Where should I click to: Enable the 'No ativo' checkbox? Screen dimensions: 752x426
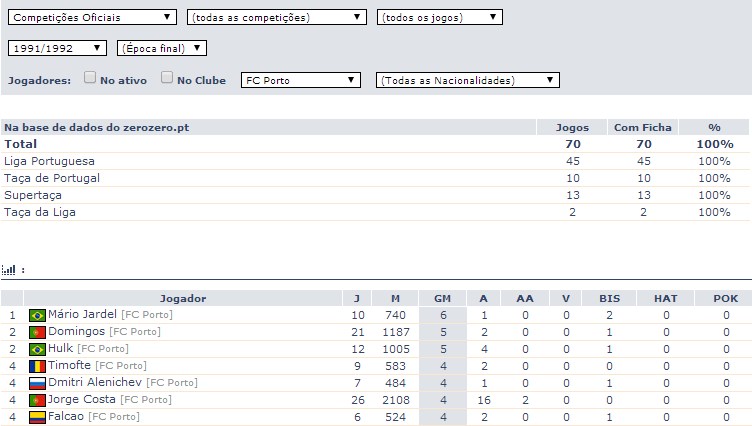[90, 78]
